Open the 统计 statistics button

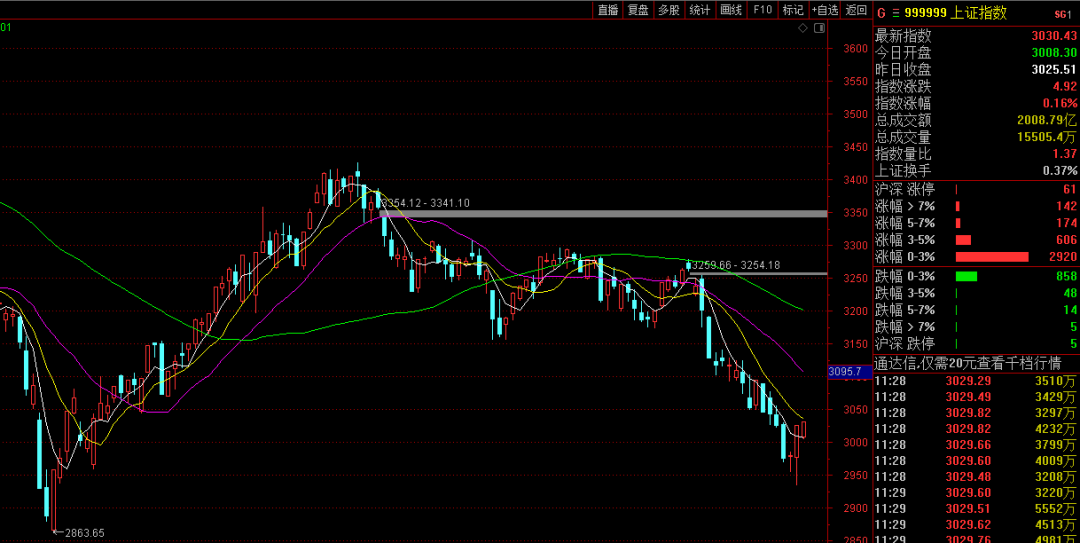tap(700, 10)
